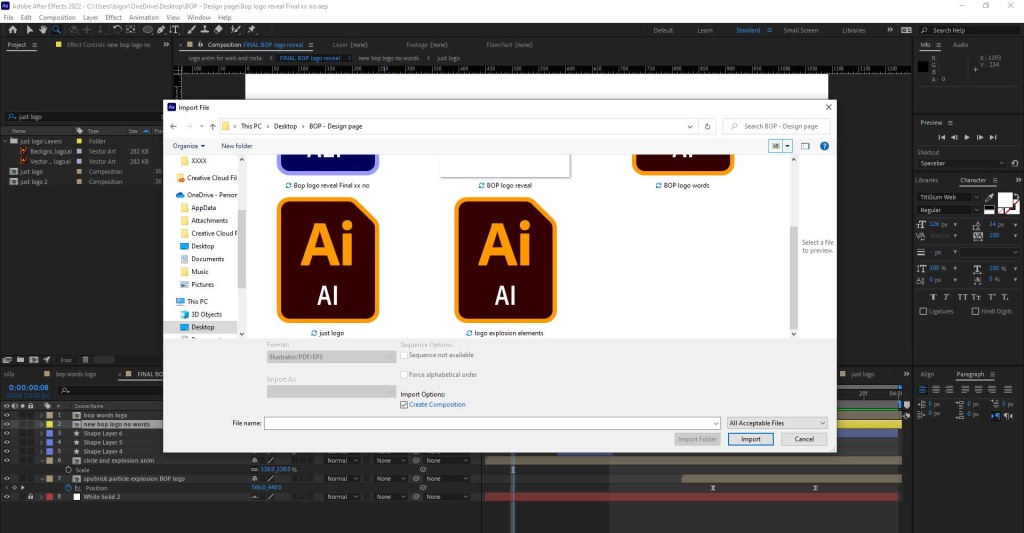1024x533 pixels.
Task: Click the Play button in Preview panel
Action: tap(967, 137)
